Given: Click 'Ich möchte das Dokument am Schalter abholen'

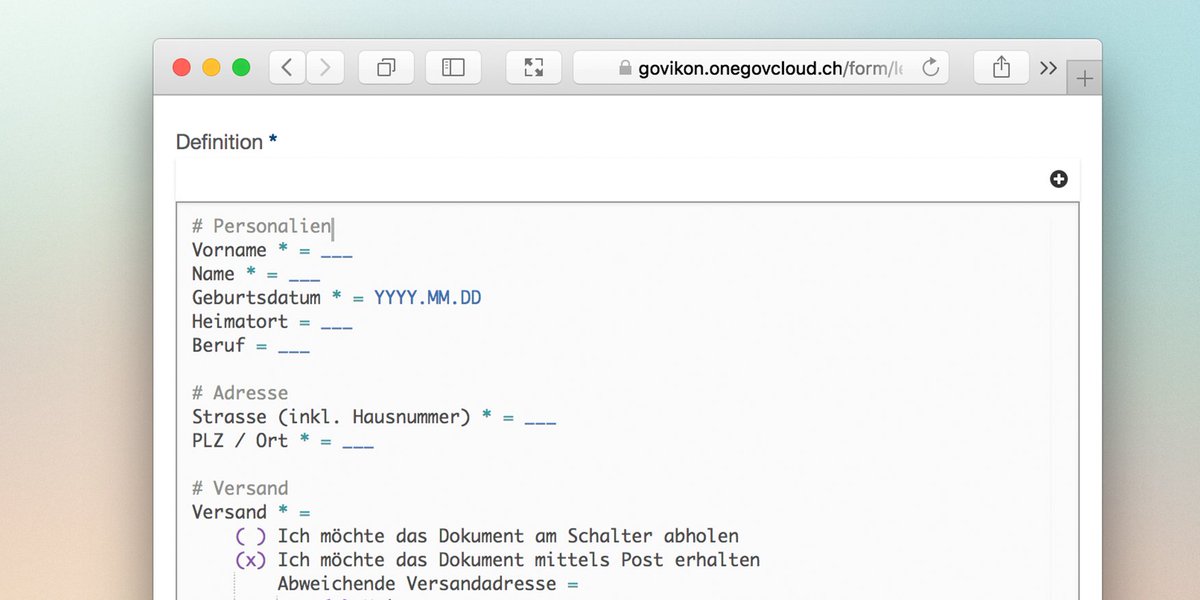Looking at the screenshot, I should point(508,536).
